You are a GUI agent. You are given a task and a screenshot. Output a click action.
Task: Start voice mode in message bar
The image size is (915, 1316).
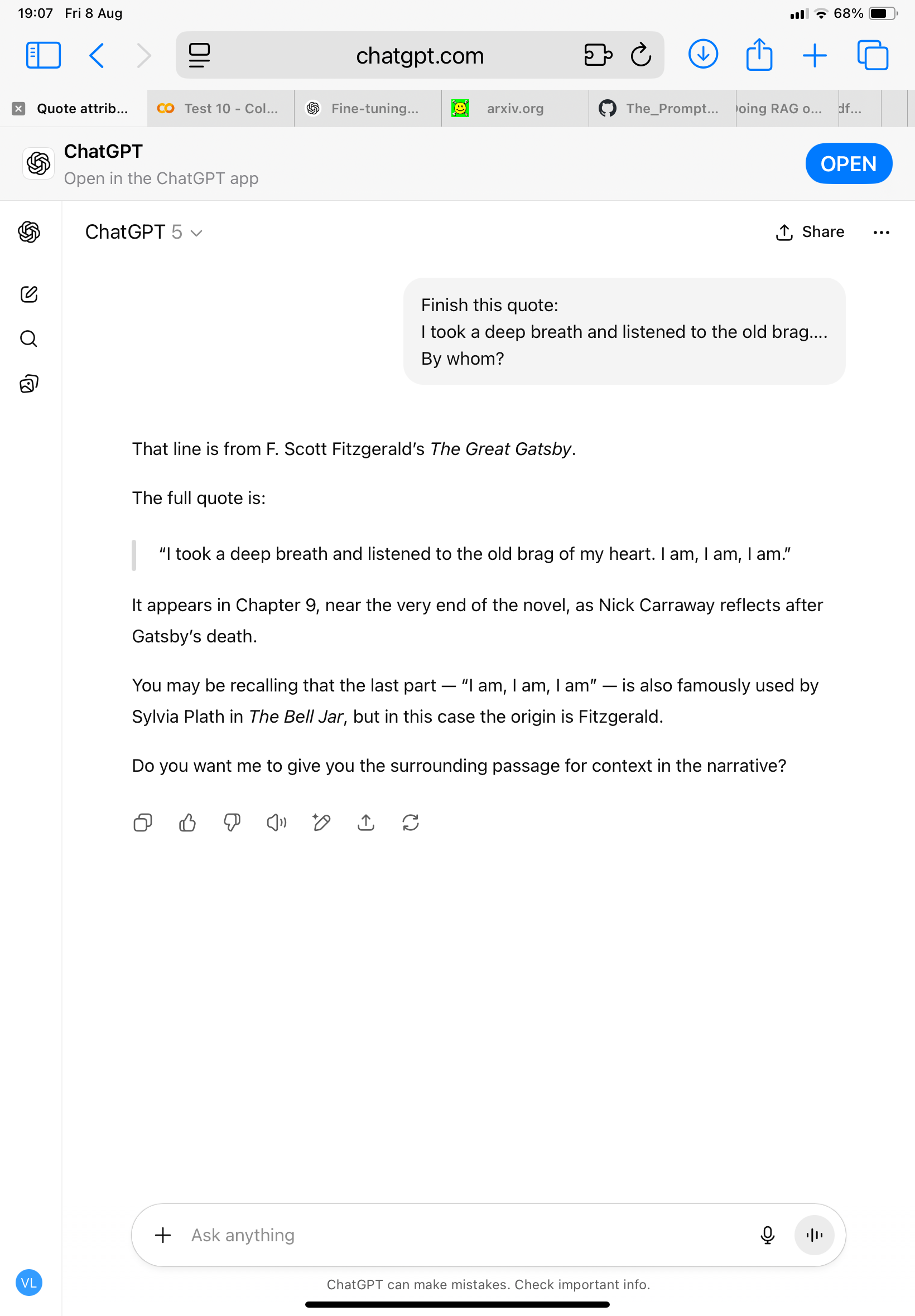(x=813, y=1235)
